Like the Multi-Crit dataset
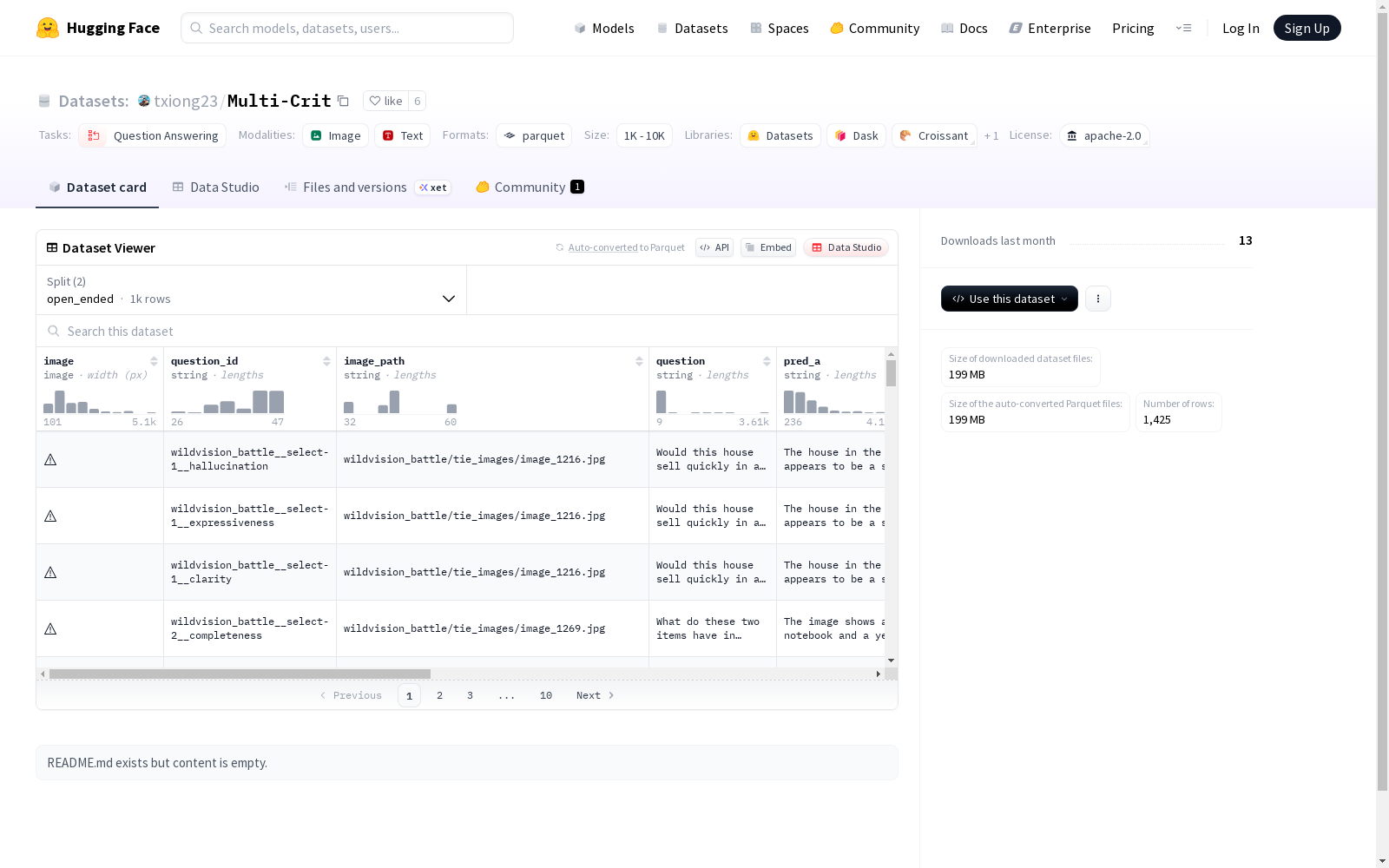 [385, 101]
